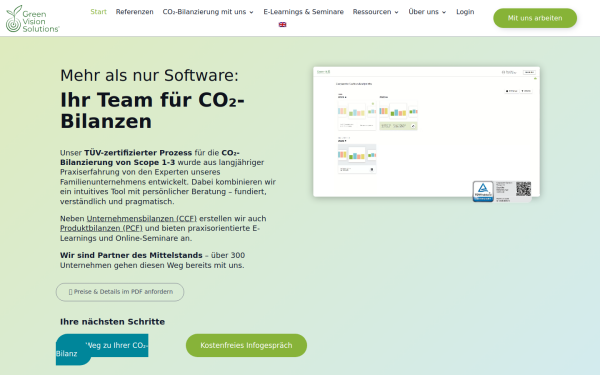The width and height of the screenshot is (600, 375).
Task: Click the Weg zu Ihrer CO₂-Bilanz button
Action: click(102, 349)
